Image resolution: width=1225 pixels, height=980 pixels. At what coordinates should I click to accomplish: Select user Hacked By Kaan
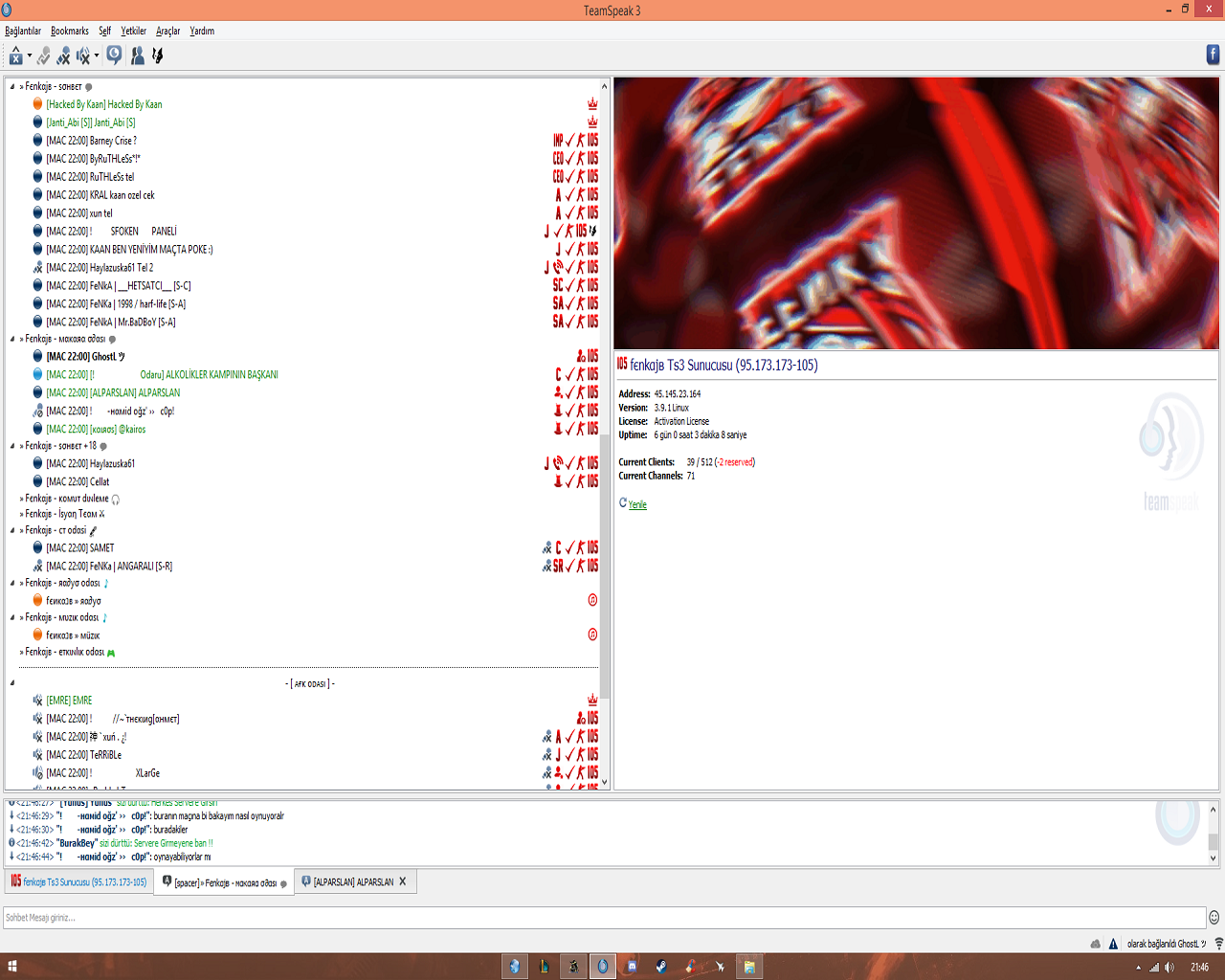(104, 104)
